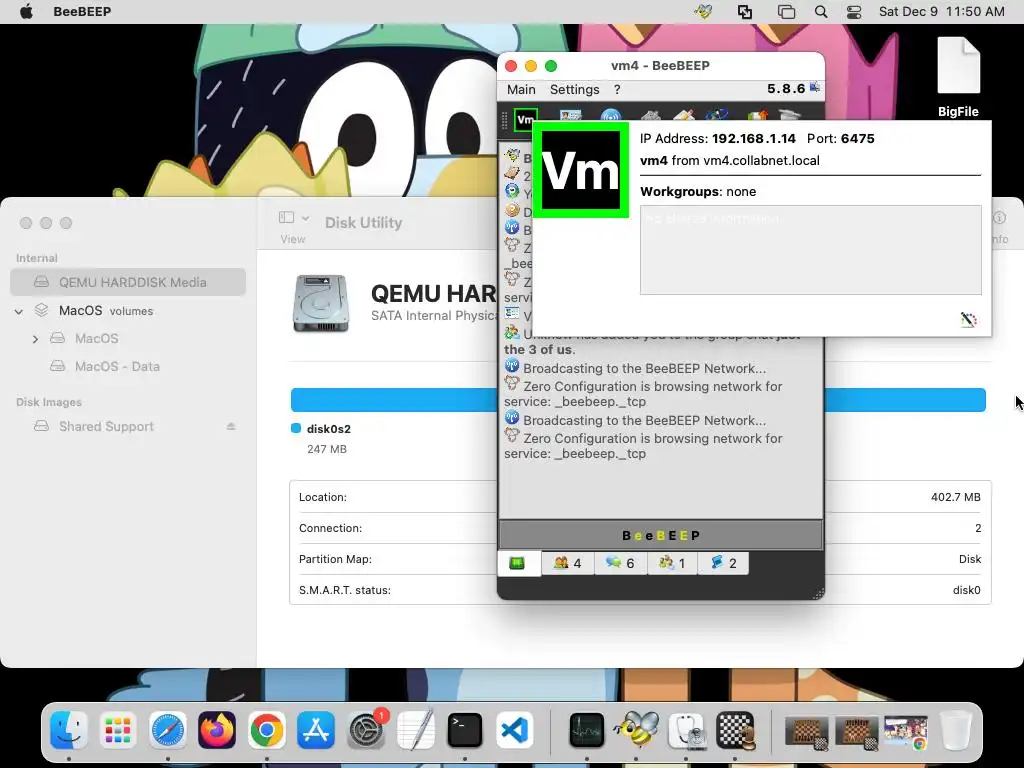This screenshot has width=1024, height=768.
Task: Click the large Vm avatar in the popup
Action: pyautogui.click(x=581, y=170)
